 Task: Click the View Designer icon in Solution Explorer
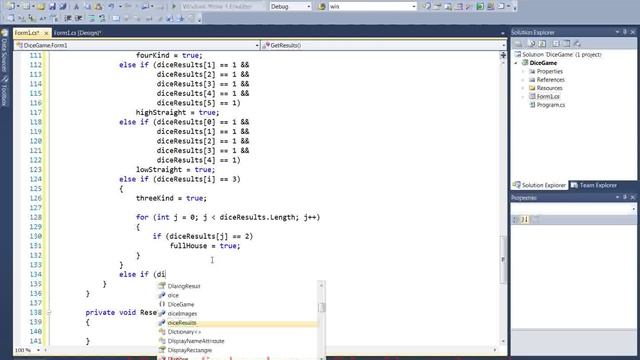coord(566,43)
